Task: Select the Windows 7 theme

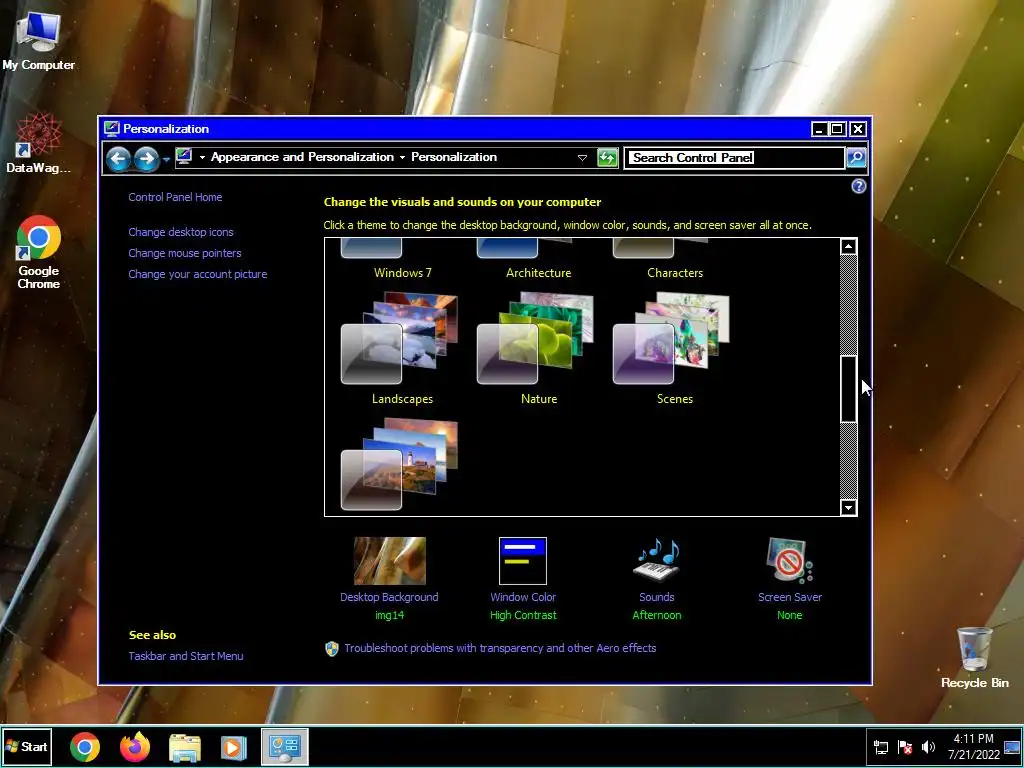Action: (x=402, y=261)
